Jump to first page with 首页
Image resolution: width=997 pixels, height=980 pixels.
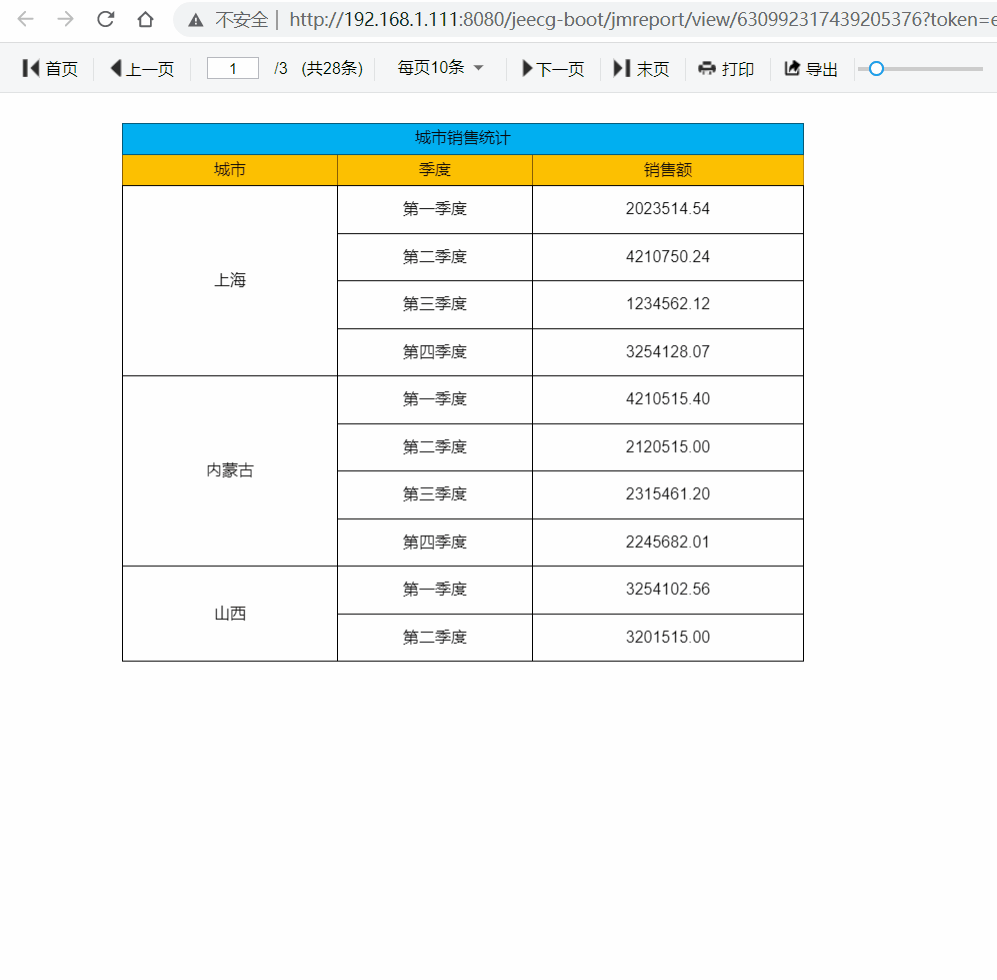pos(50,69)
